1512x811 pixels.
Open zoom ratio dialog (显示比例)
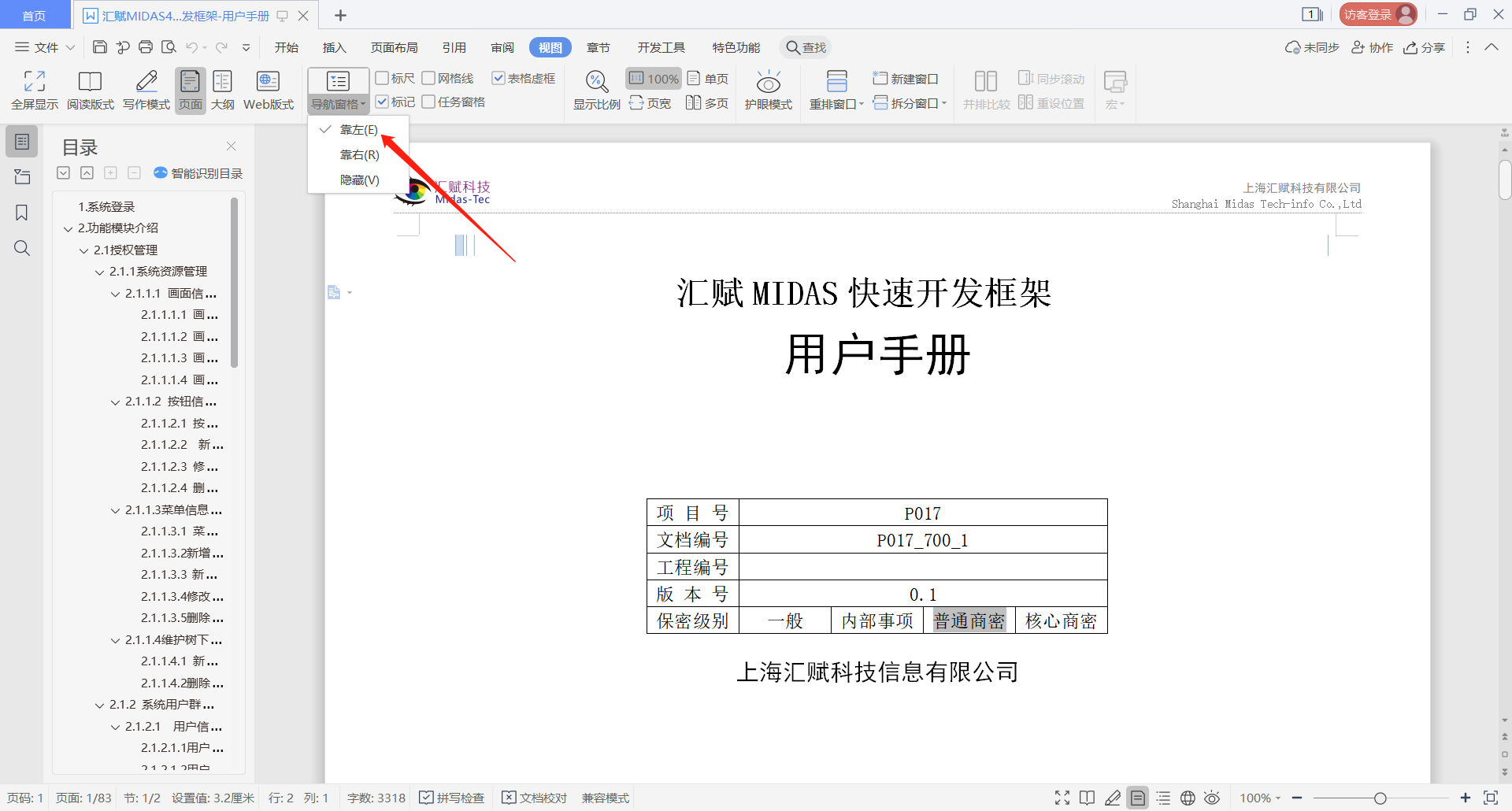click(x=597, y=91)
